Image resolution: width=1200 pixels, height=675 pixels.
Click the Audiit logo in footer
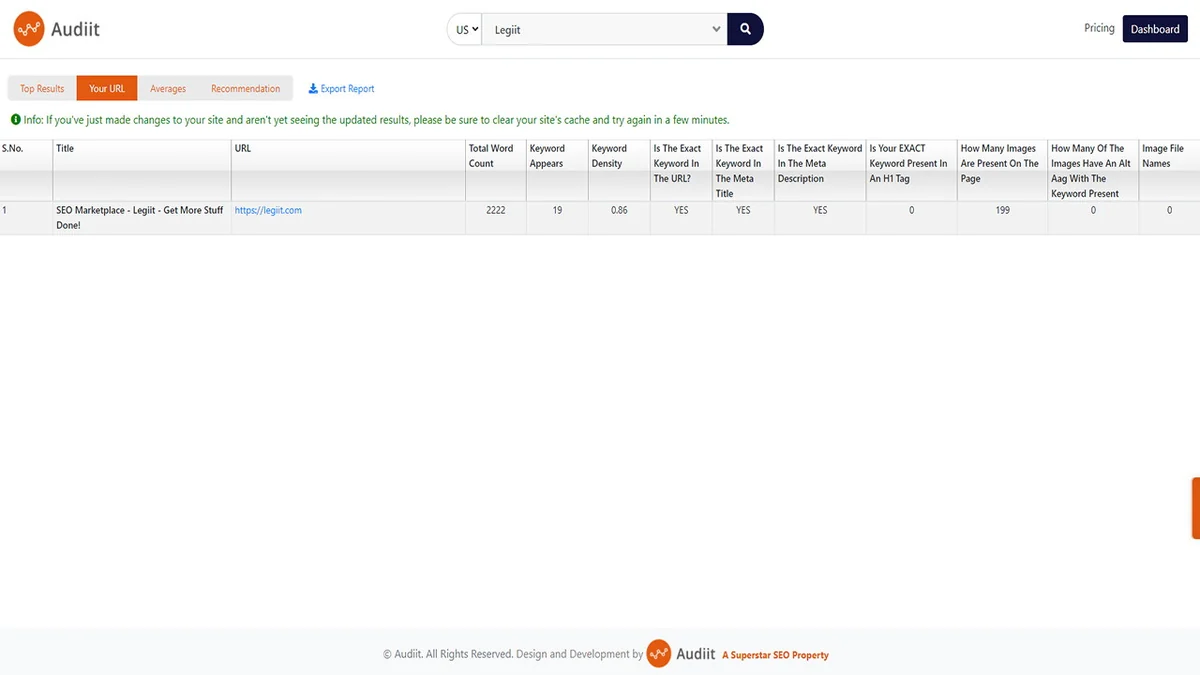tap(681, 654)
